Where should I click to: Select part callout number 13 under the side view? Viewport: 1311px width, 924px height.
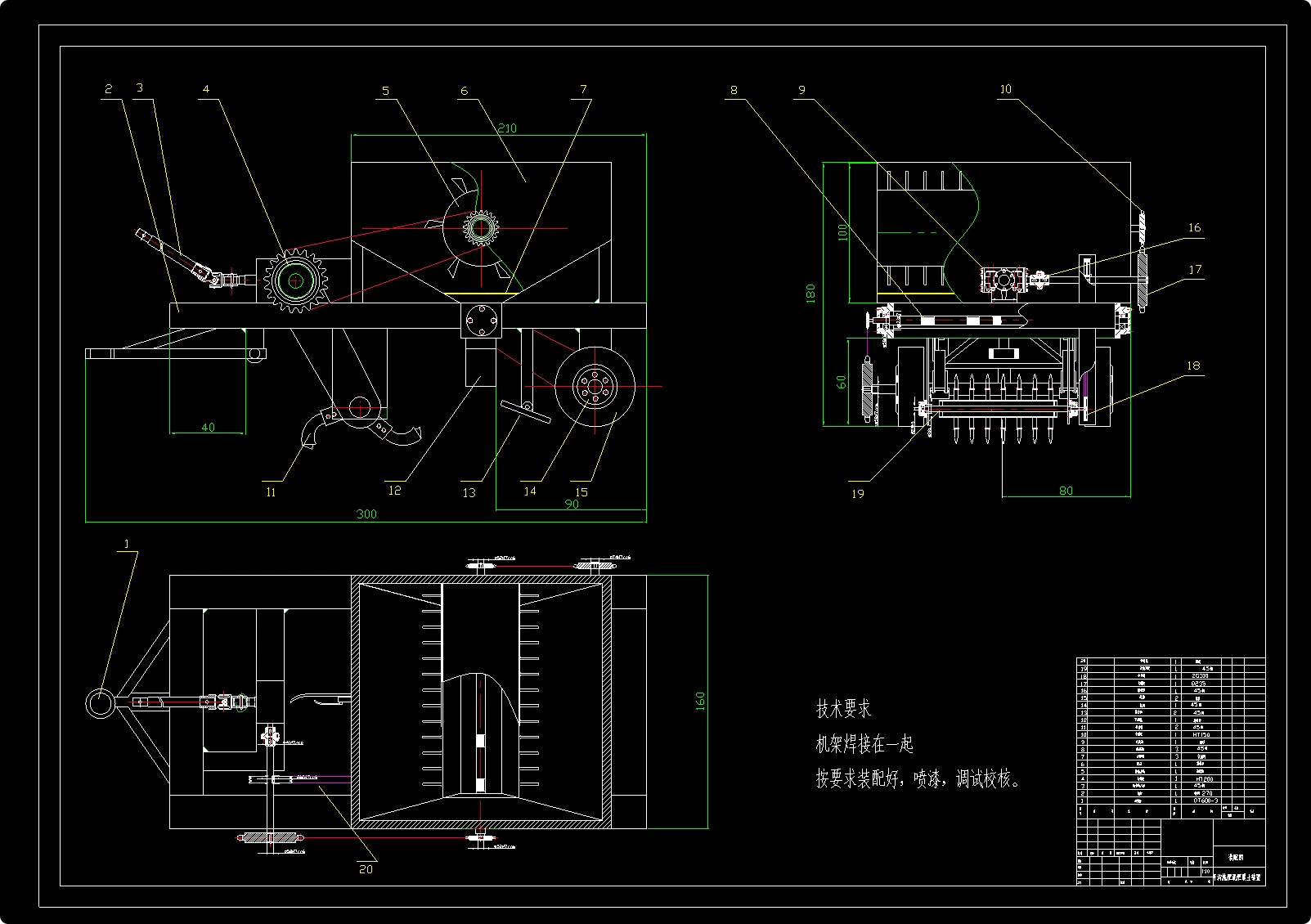pyautogui.click(x=469, y=492)
